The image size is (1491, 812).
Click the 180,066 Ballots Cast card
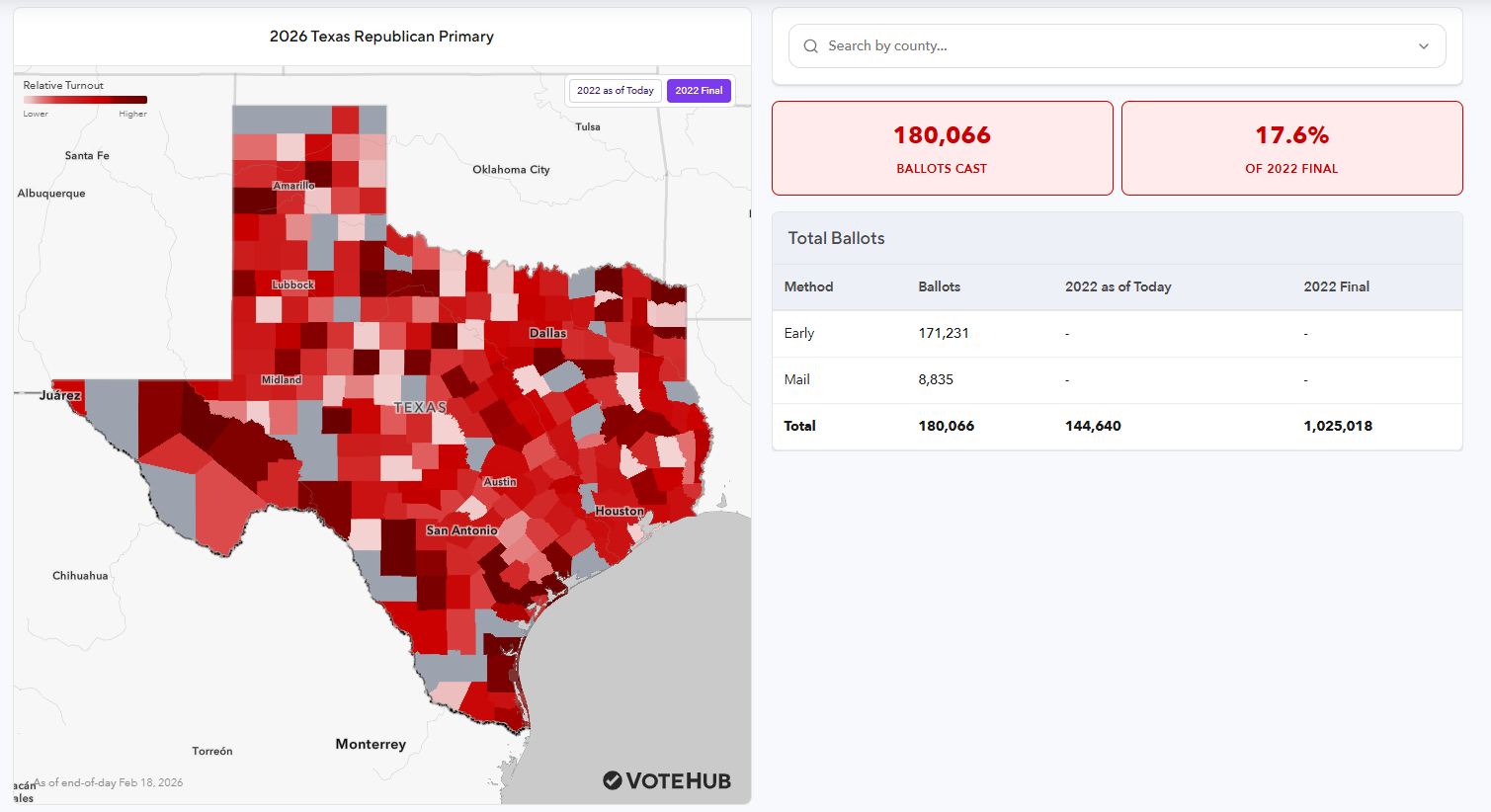tap(942, 148)
